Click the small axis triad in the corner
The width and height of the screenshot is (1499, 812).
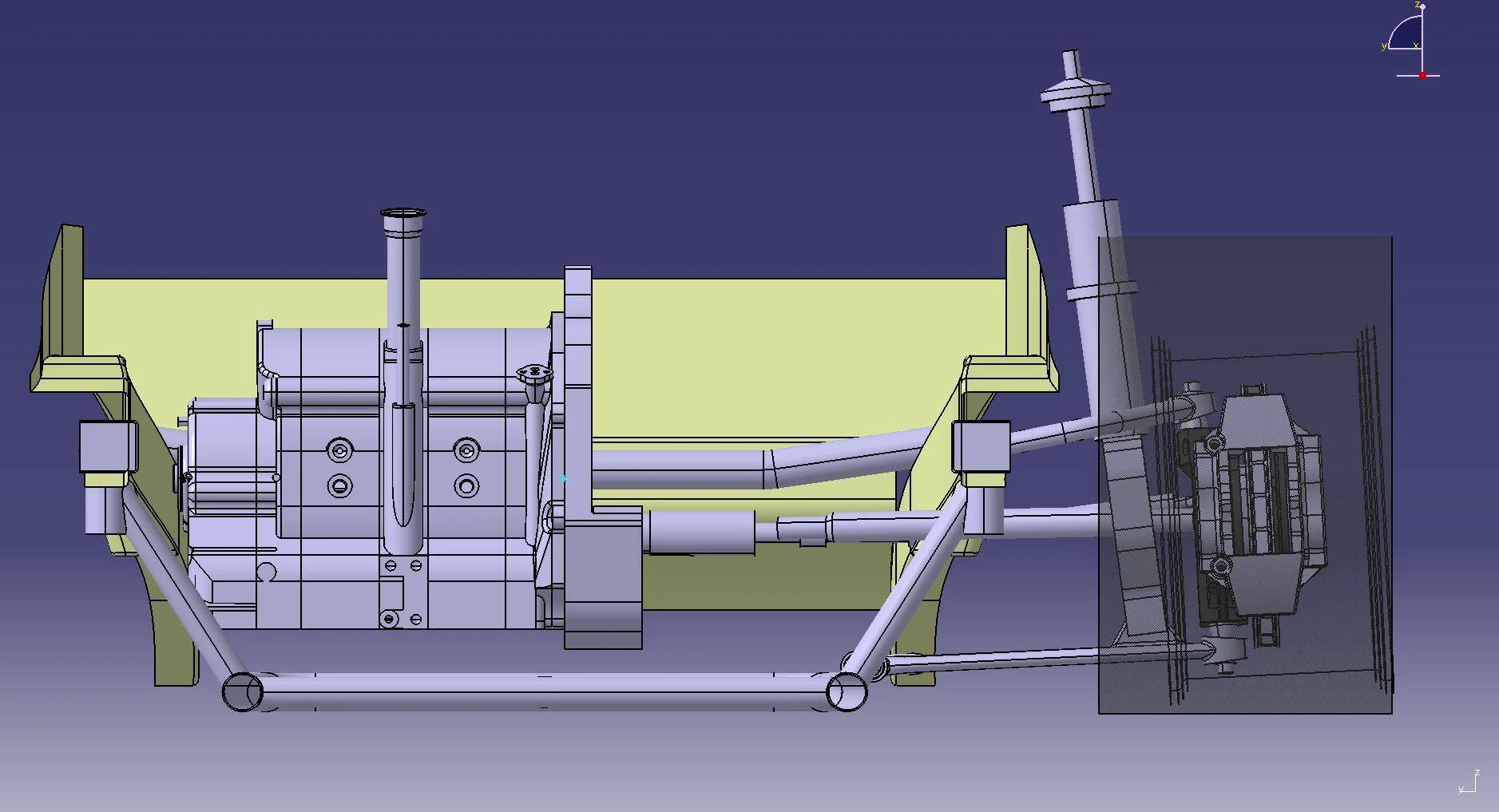[x=1469, y=782]
